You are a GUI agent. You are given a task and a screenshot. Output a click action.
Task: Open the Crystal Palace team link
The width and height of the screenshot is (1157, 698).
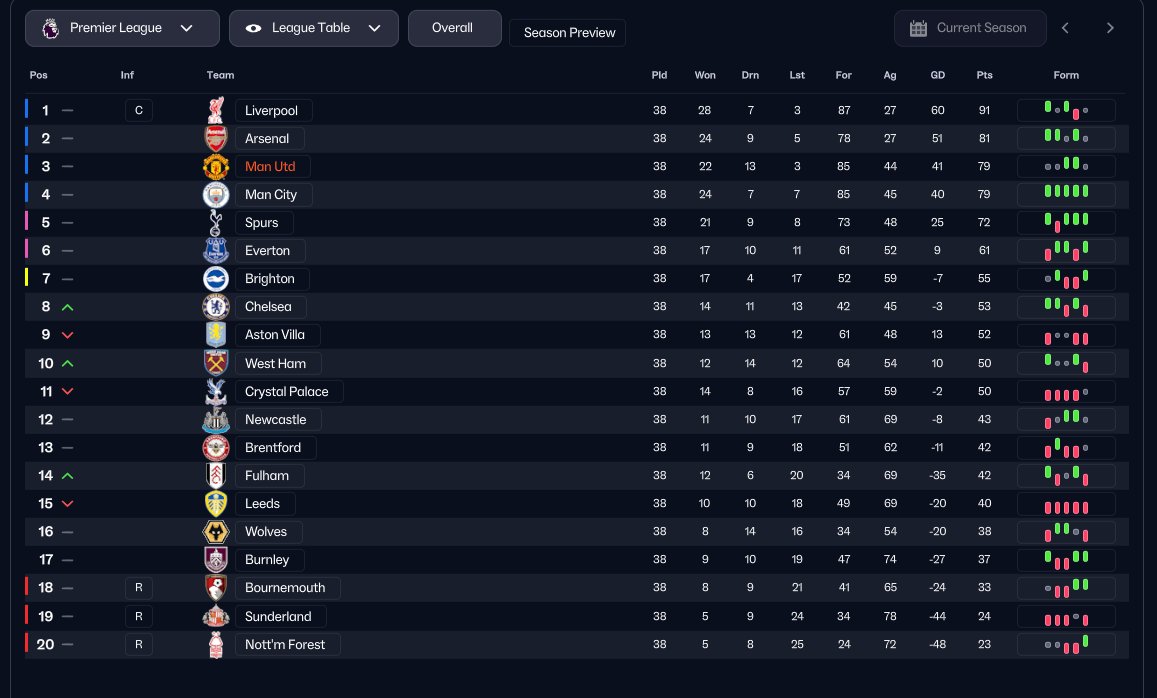click(287, 391)
